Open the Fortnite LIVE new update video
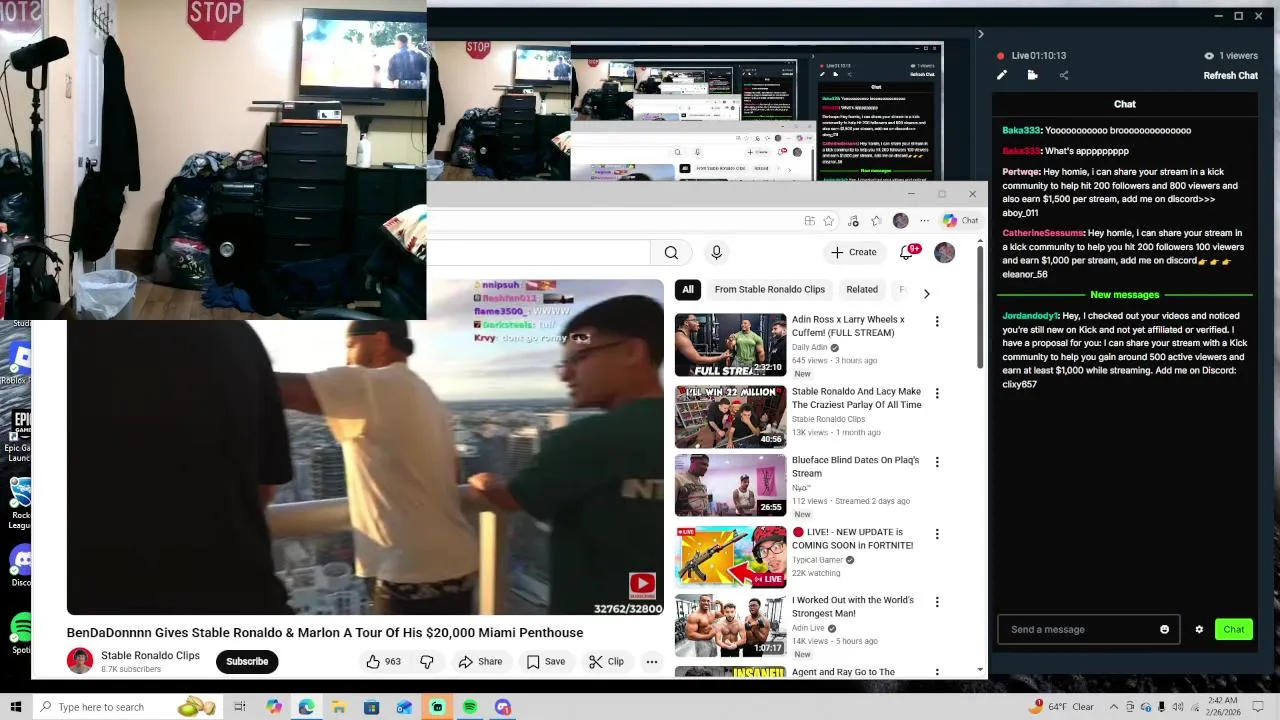This screenshot has height=720, width=1280. [x=852, y=538]
